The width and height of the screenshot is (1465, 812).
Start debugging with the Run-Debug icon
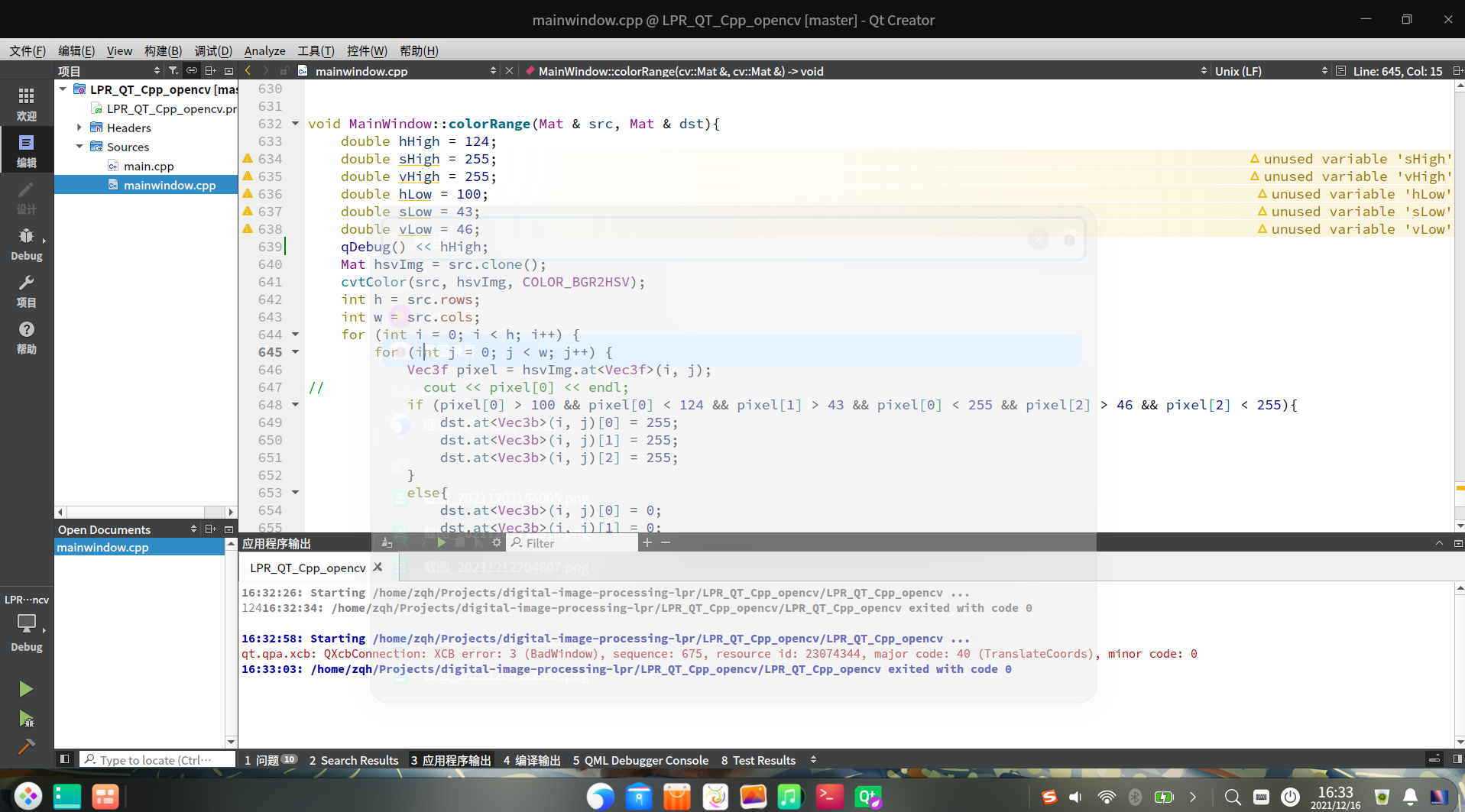(26, 719)
